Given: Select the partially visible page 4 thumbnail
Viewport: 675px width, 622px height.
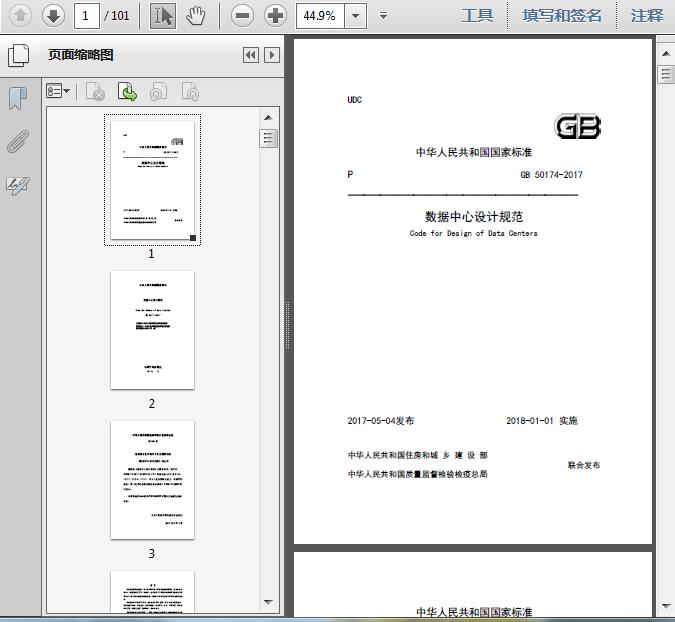Looking at the screenshot, I should tap(152, 592).
